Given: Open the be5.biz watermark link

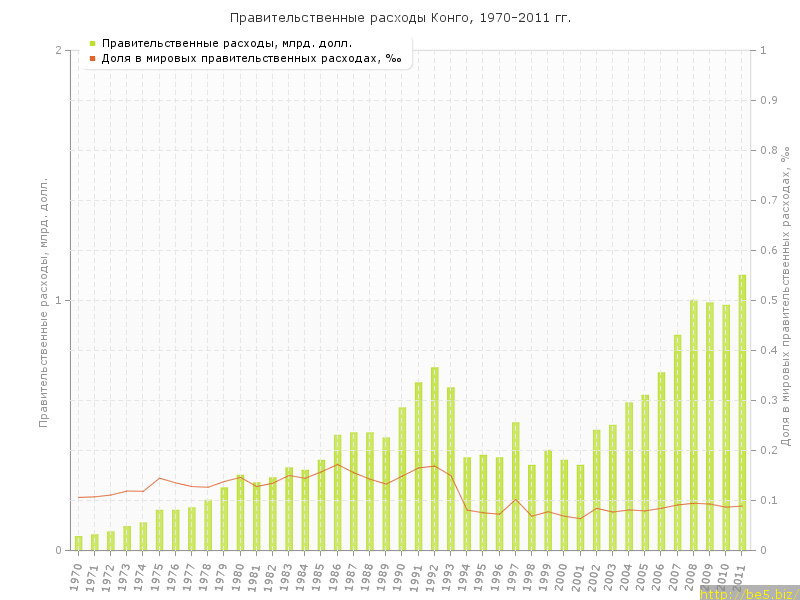Looking at the screenshot, I should [x=748, y=593].
